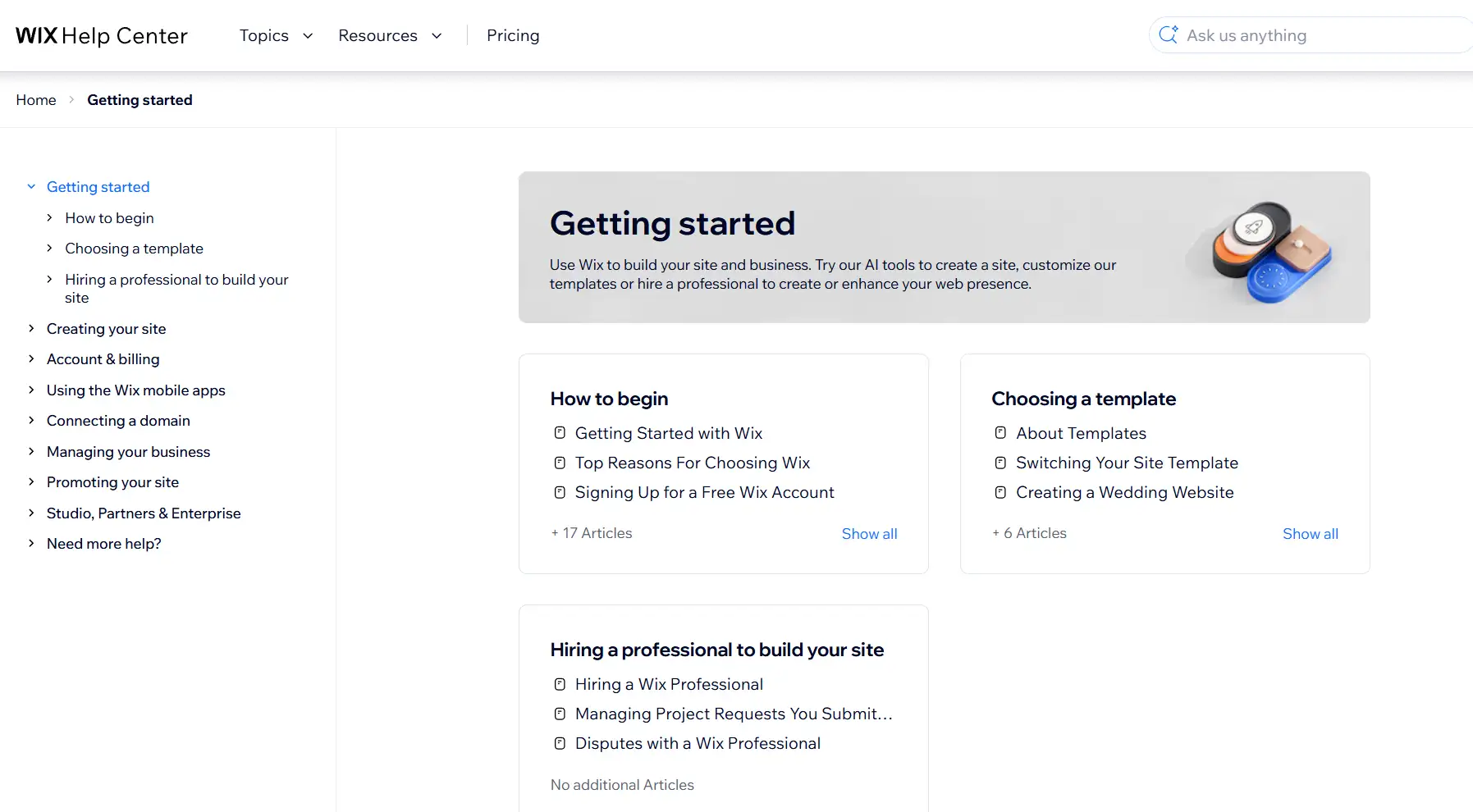Click article icon beside Creating a Wedding Website
This screenshot has height=812, width=1473.
(x=1000, y=492)
